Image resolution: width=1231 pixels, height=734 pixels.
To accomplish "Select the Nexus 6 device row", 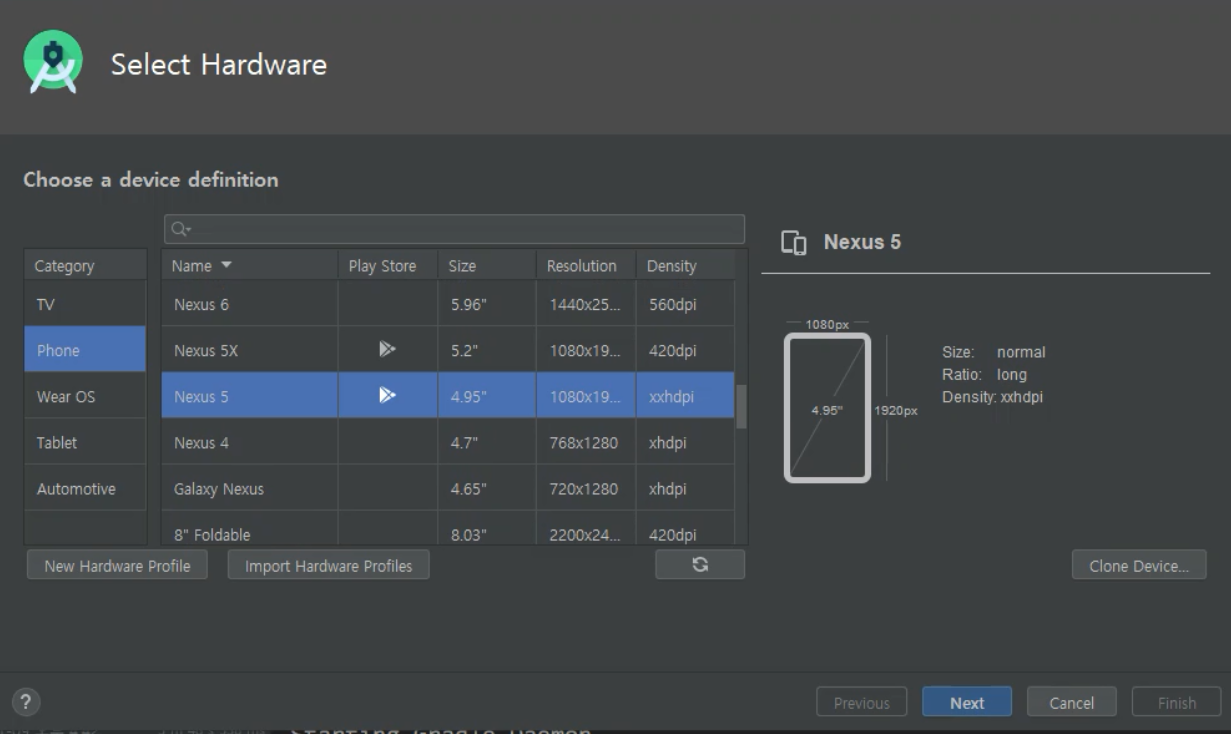I will [448, 304].
